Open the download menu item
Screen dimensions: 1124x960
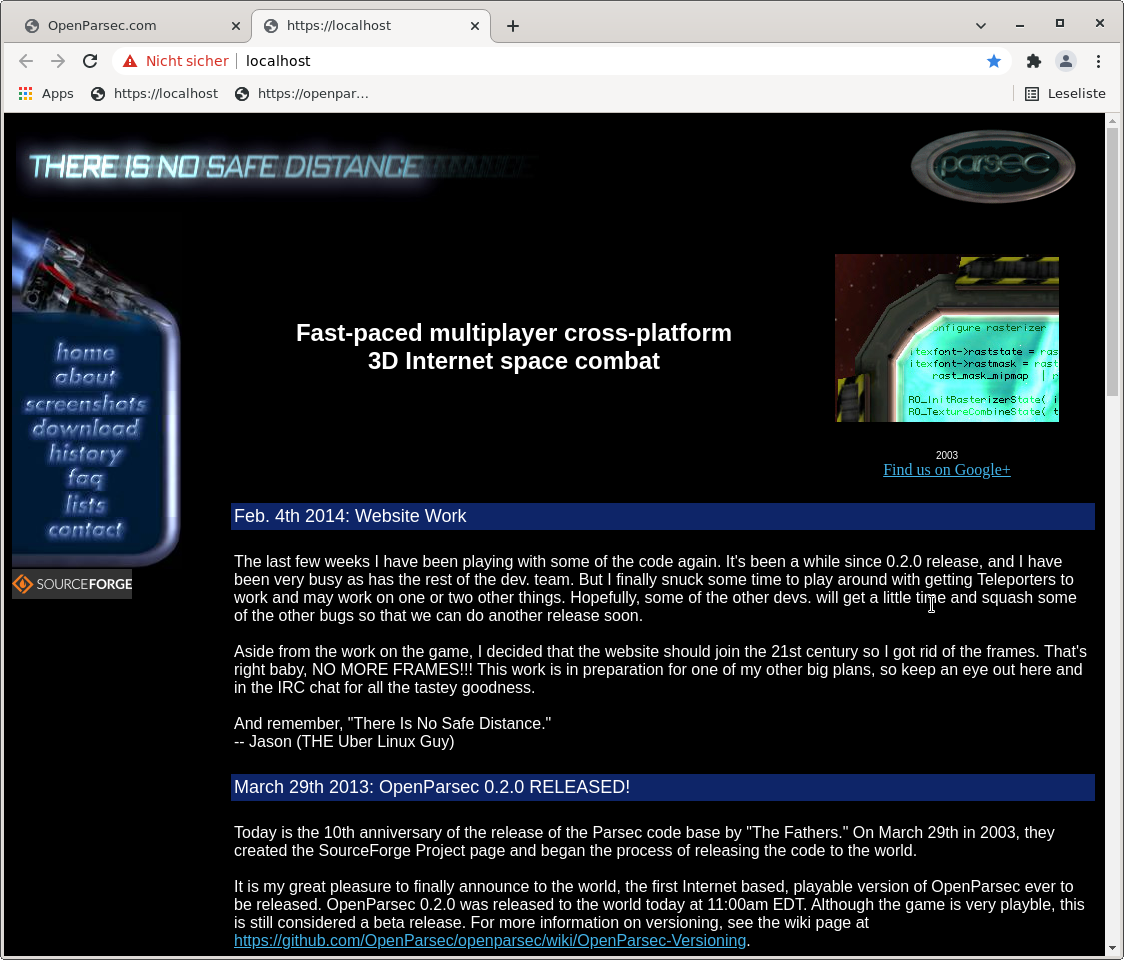(85, 428)
